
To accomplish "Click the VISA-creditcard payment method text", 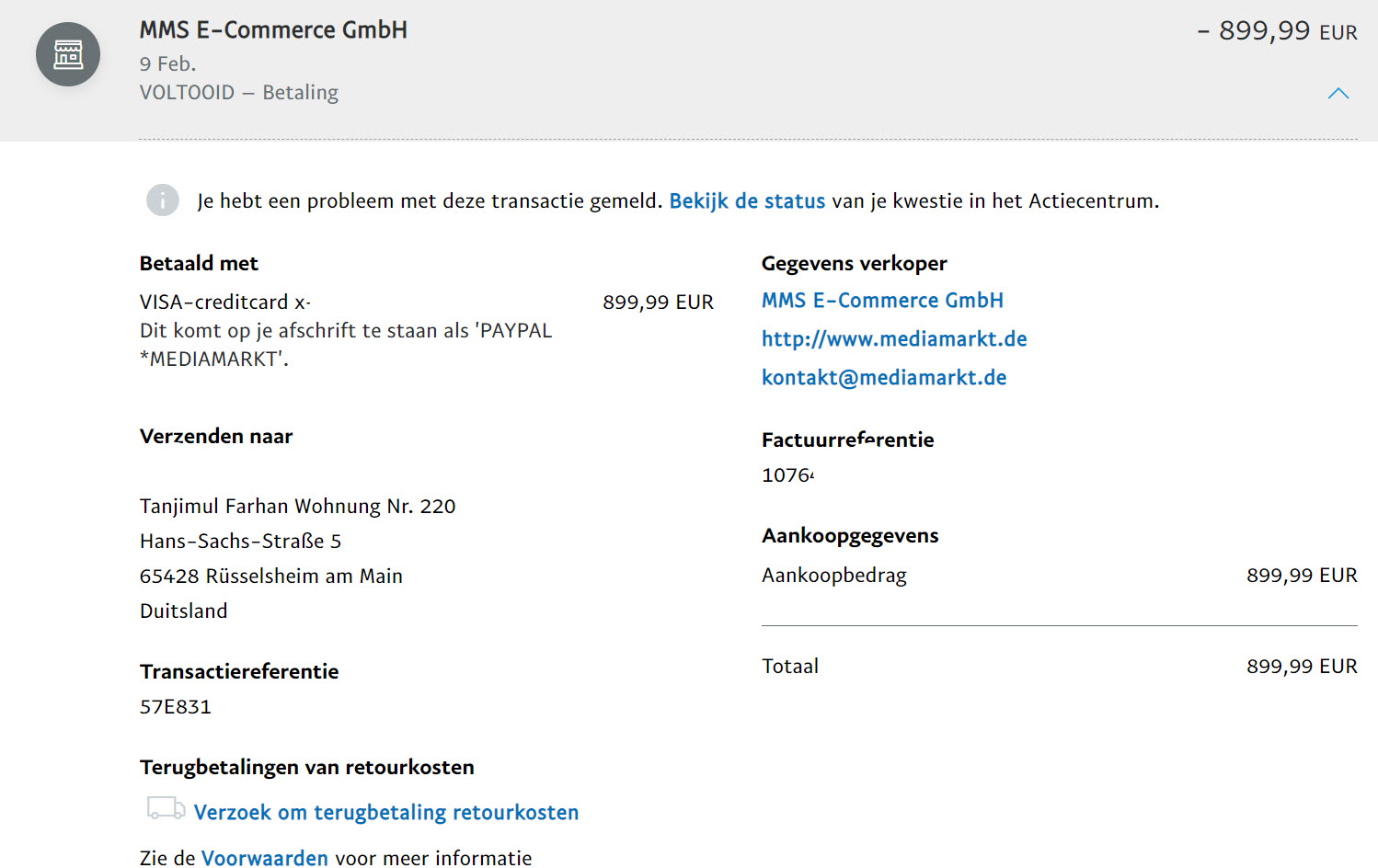I will click(224, 303).
